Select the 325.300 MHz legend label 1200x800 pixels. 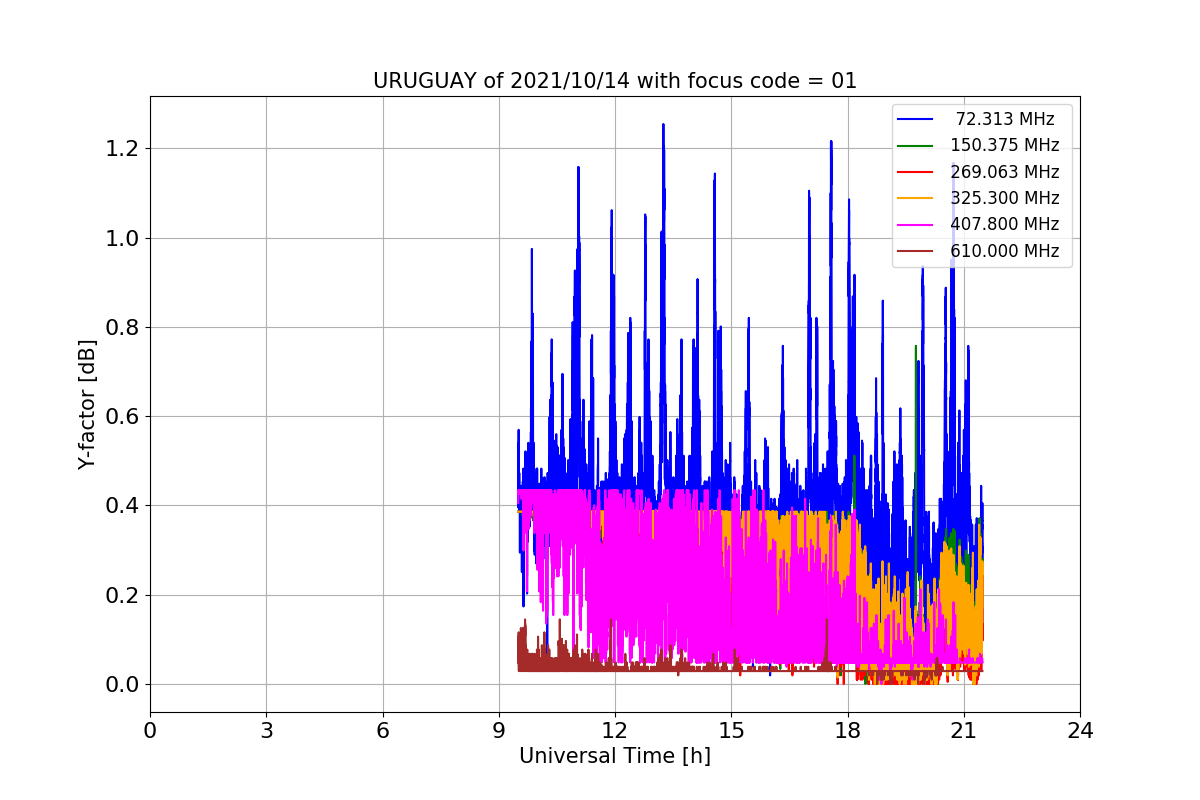1005,198
